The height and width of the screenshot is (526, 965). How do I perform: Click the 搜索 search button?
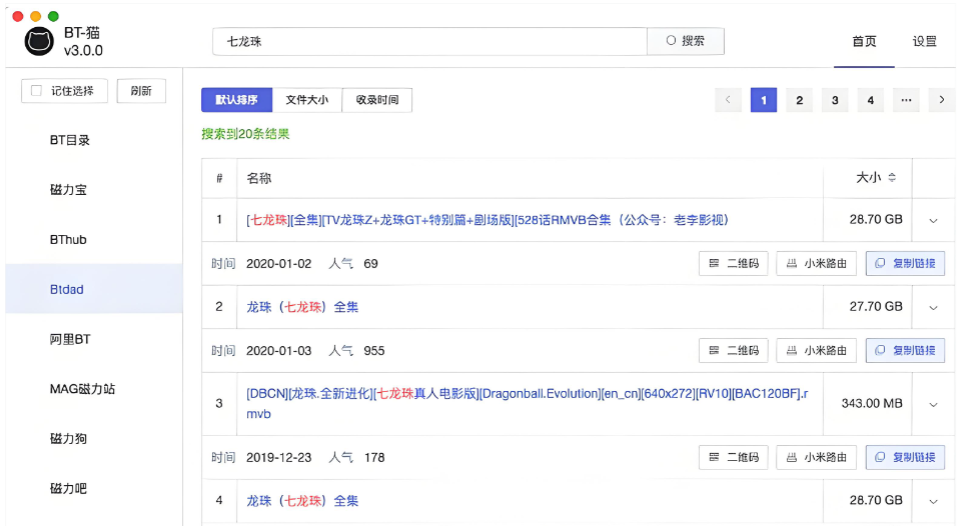coord(686,41)
